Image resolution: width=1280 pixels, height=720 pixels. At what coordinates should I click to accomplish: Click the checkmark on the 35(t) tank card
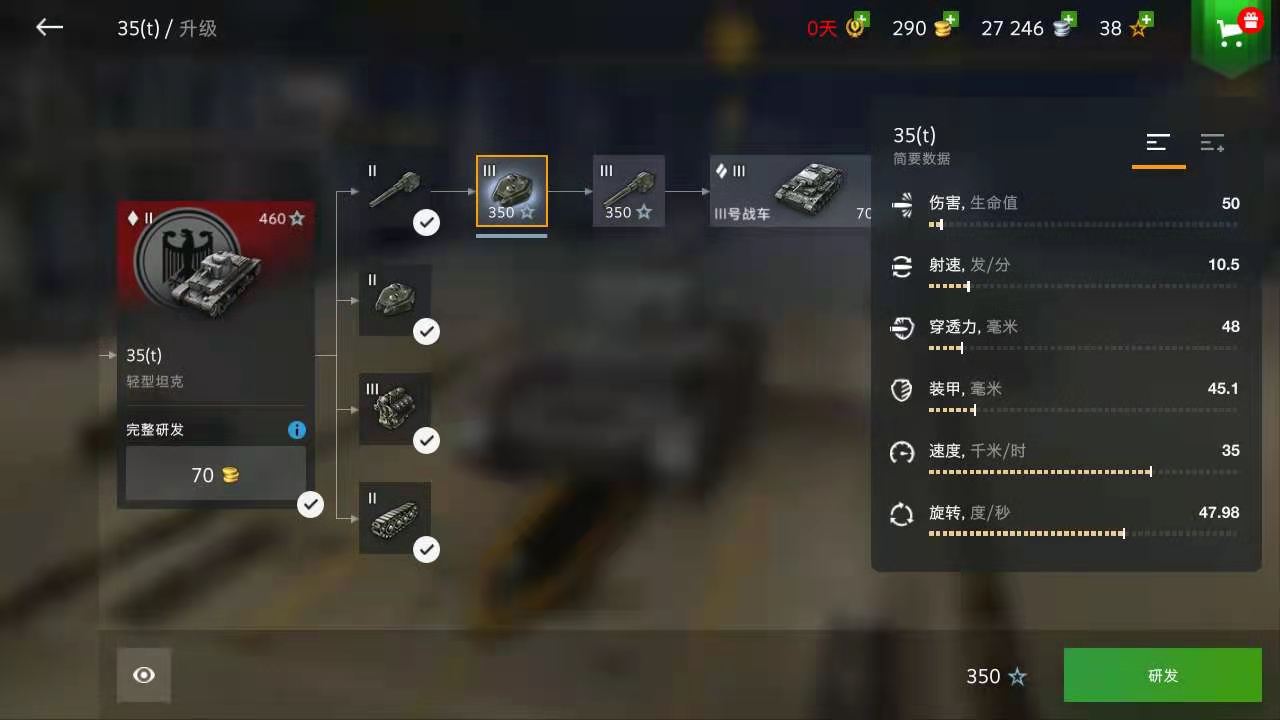[x=311, y=505]
